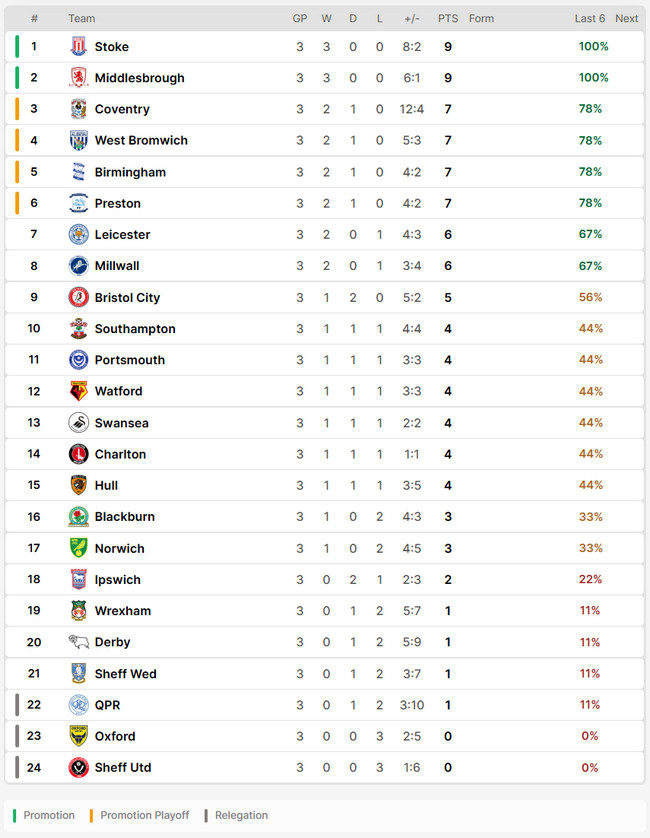This screenshot has height=838, width=650.
Task: Sort table by GP column header
Action: pos(300,19)
